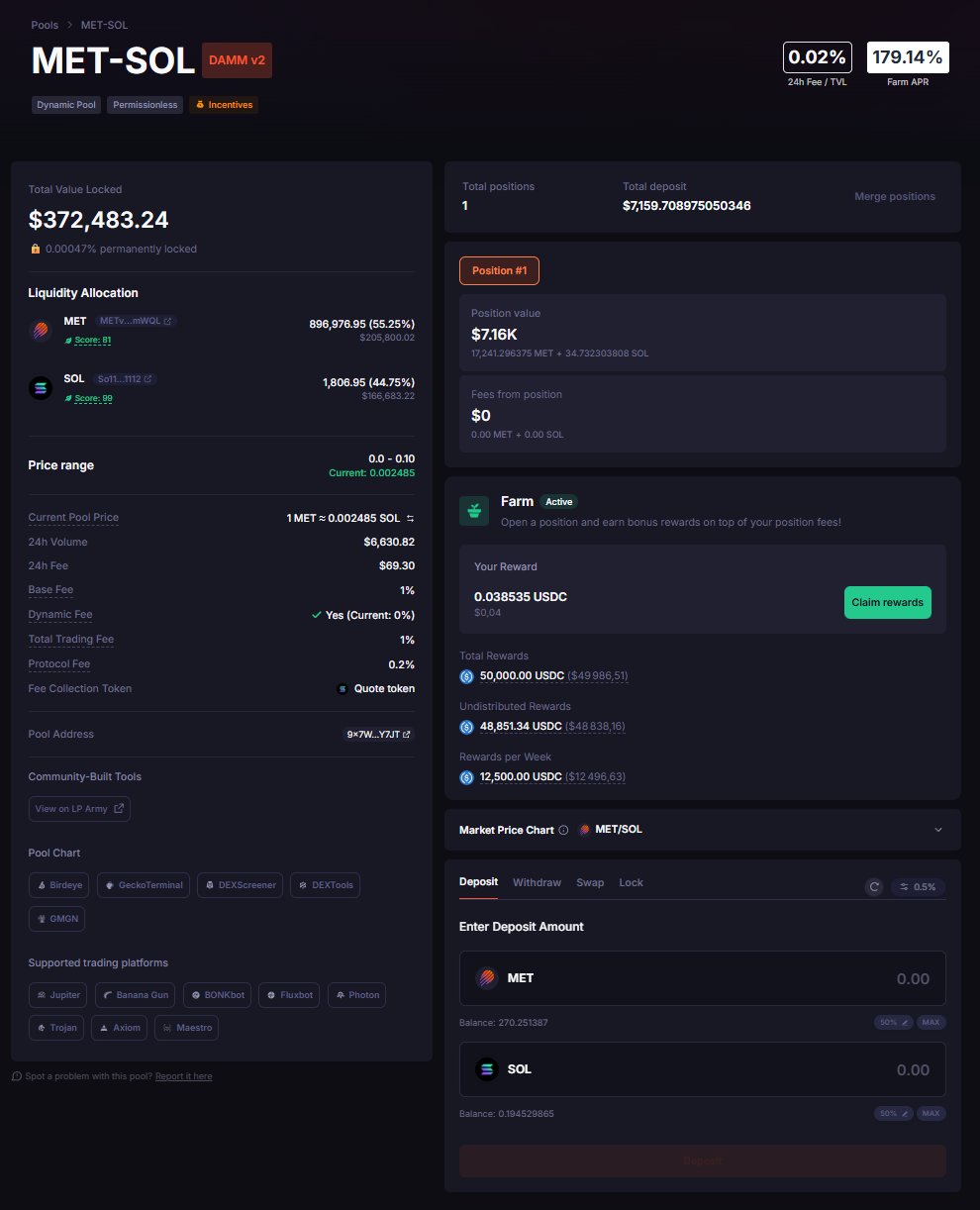The width and height of the screenshot is (980, 1210).
Task: Open the pool address 9×7W...Y7JT link
Action: point(378,735)
